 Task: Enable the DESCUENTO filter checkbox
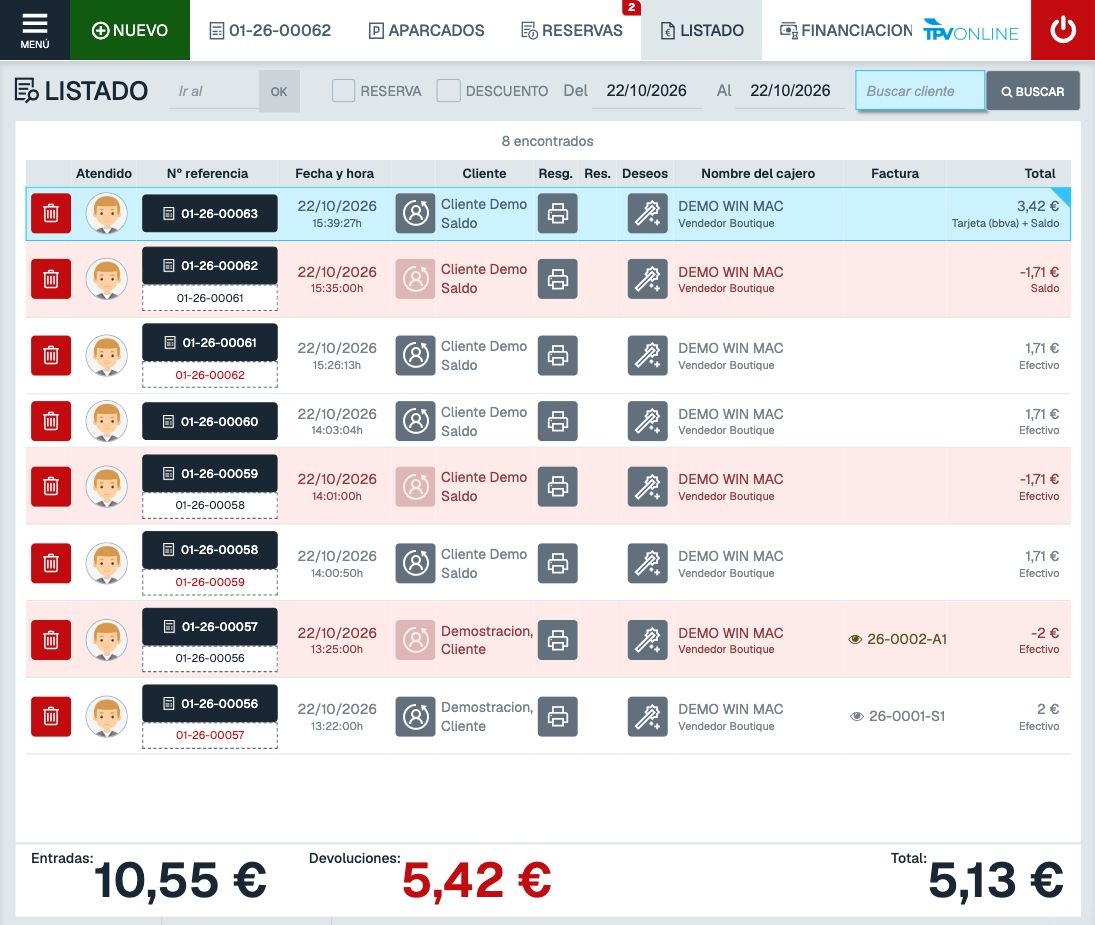(x=448, y=91)
